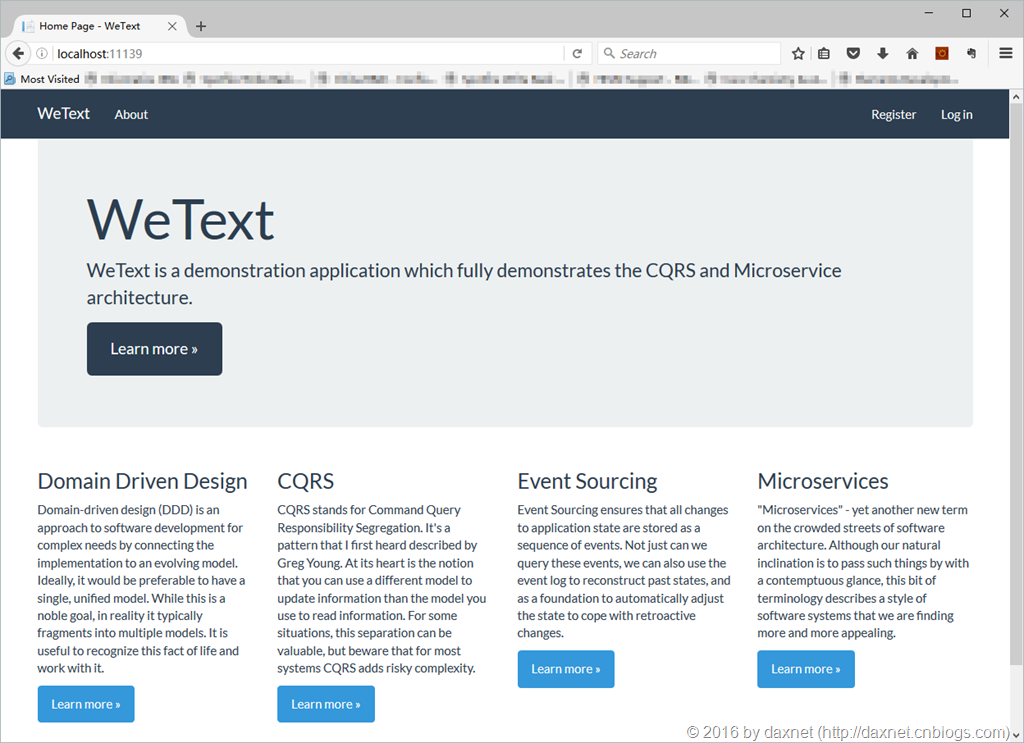Click the red extension icon in toolbar
The width and height of the screenshot is (1024, 743).
point(942,54)
